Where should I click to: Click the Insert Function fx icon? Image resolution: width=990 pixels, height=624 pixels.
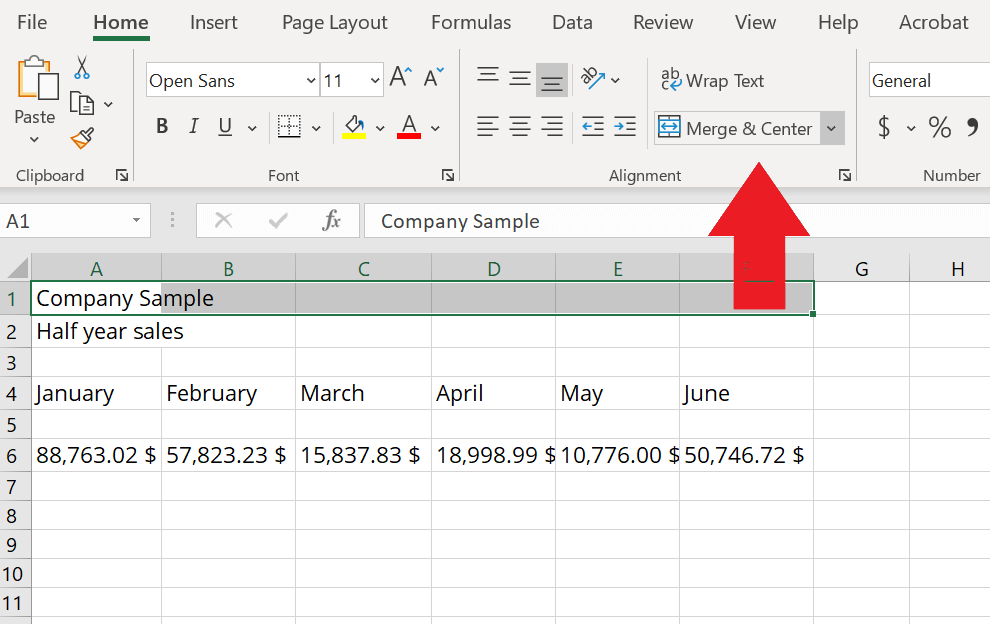(332, 221)
